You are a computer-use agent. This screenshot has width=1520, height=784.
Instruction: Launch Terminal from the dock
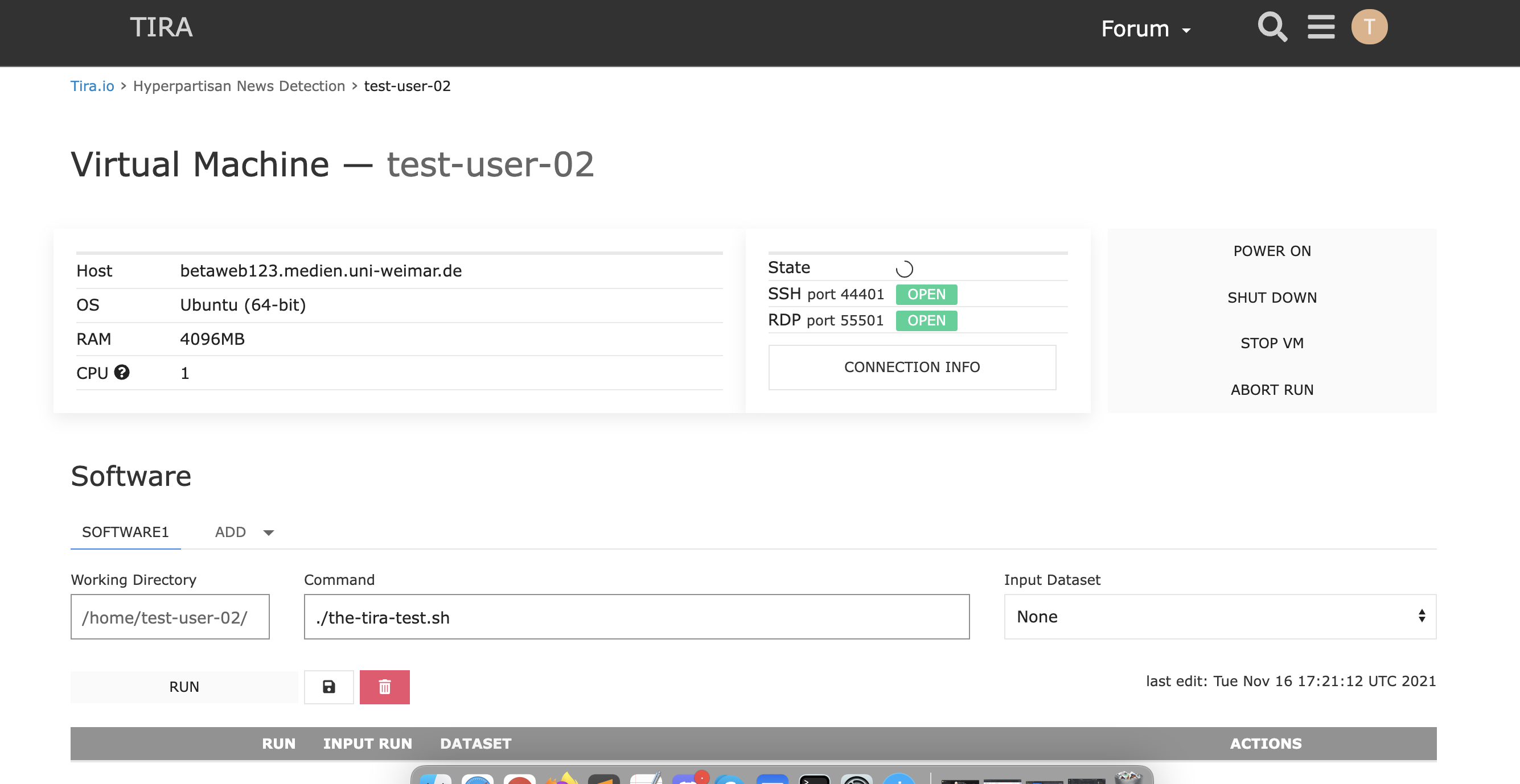(814, 780)
